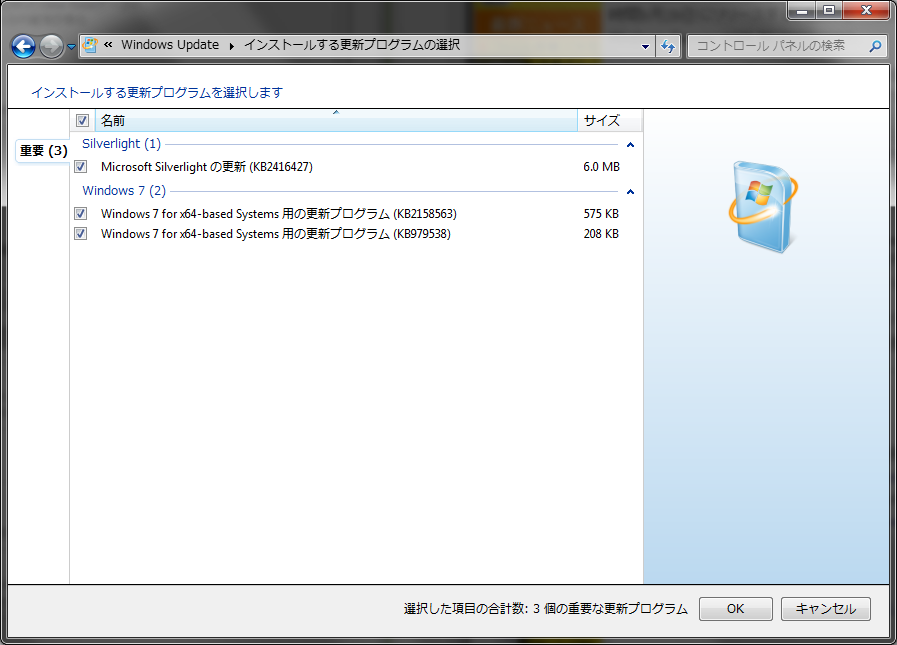Image resolution: width=897 pixels, height=645 pixels.
Task: Click the heading インストールする更新プログラムを選択します
Action: point(157,93)
